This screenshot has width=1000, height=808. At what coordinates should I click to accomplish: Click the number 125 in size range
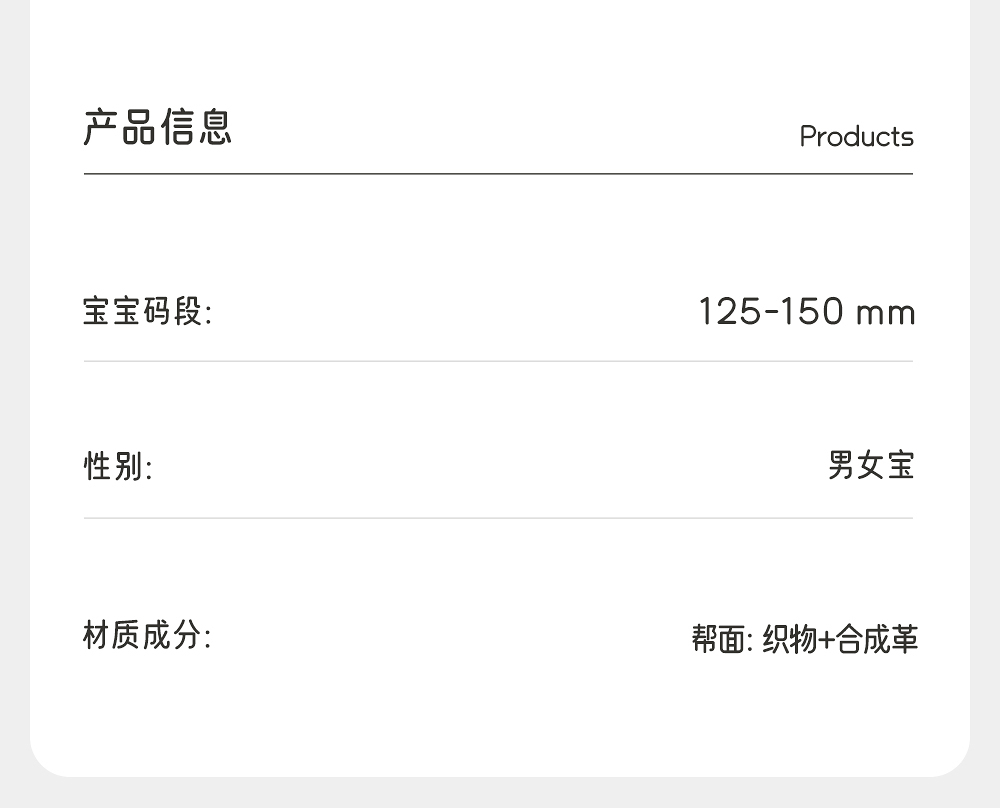tap(730, 312)
